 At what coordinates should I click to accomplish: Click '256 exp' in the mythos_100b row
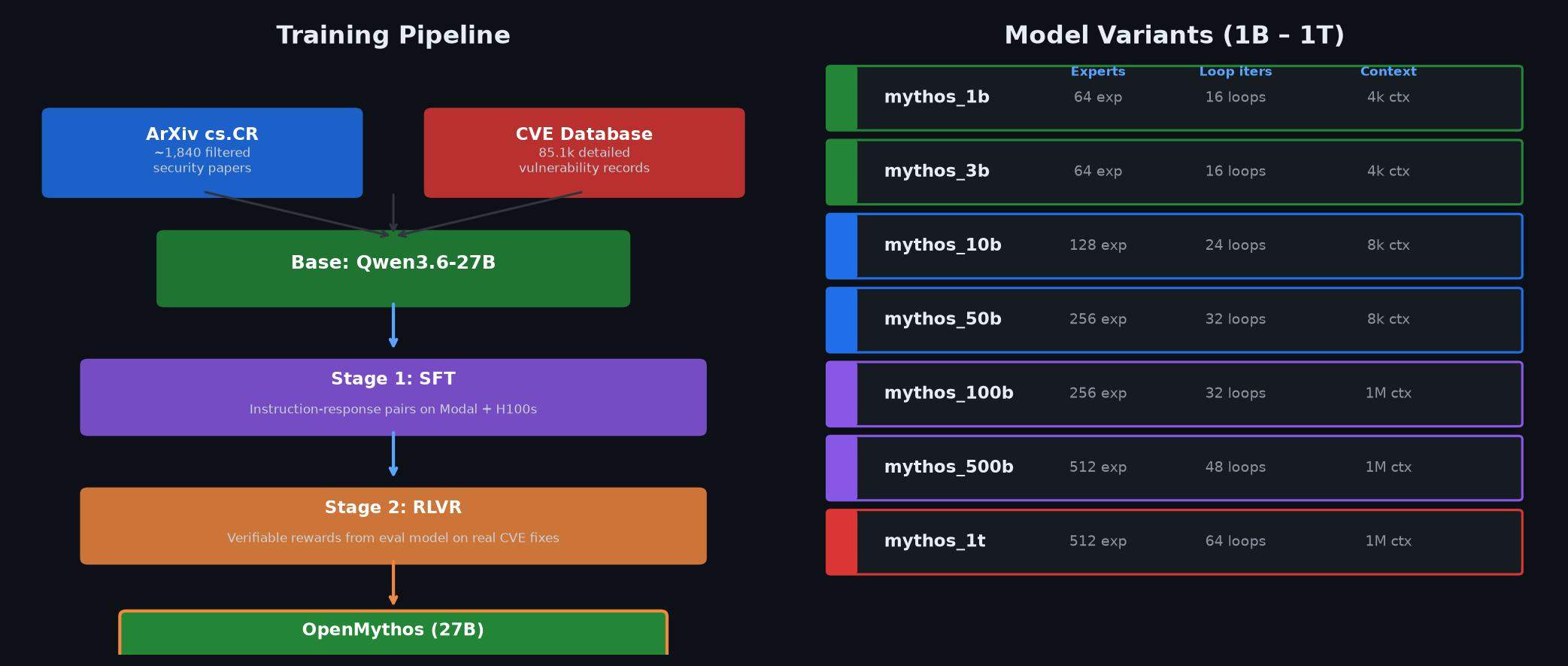[1098, 393]
